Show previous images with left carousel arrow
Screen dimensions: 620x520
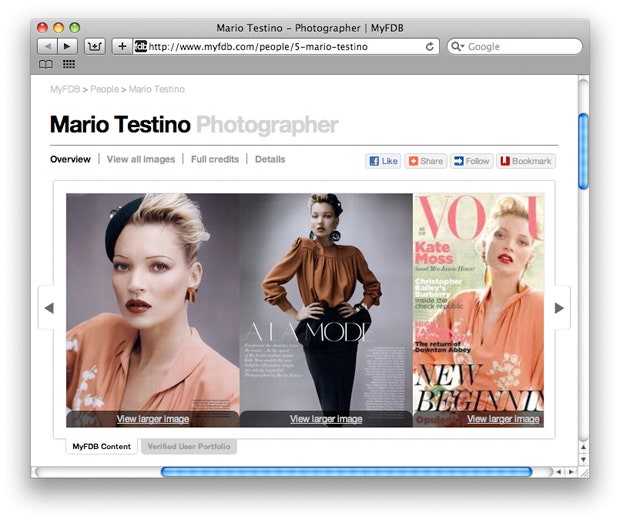[49, 308]
